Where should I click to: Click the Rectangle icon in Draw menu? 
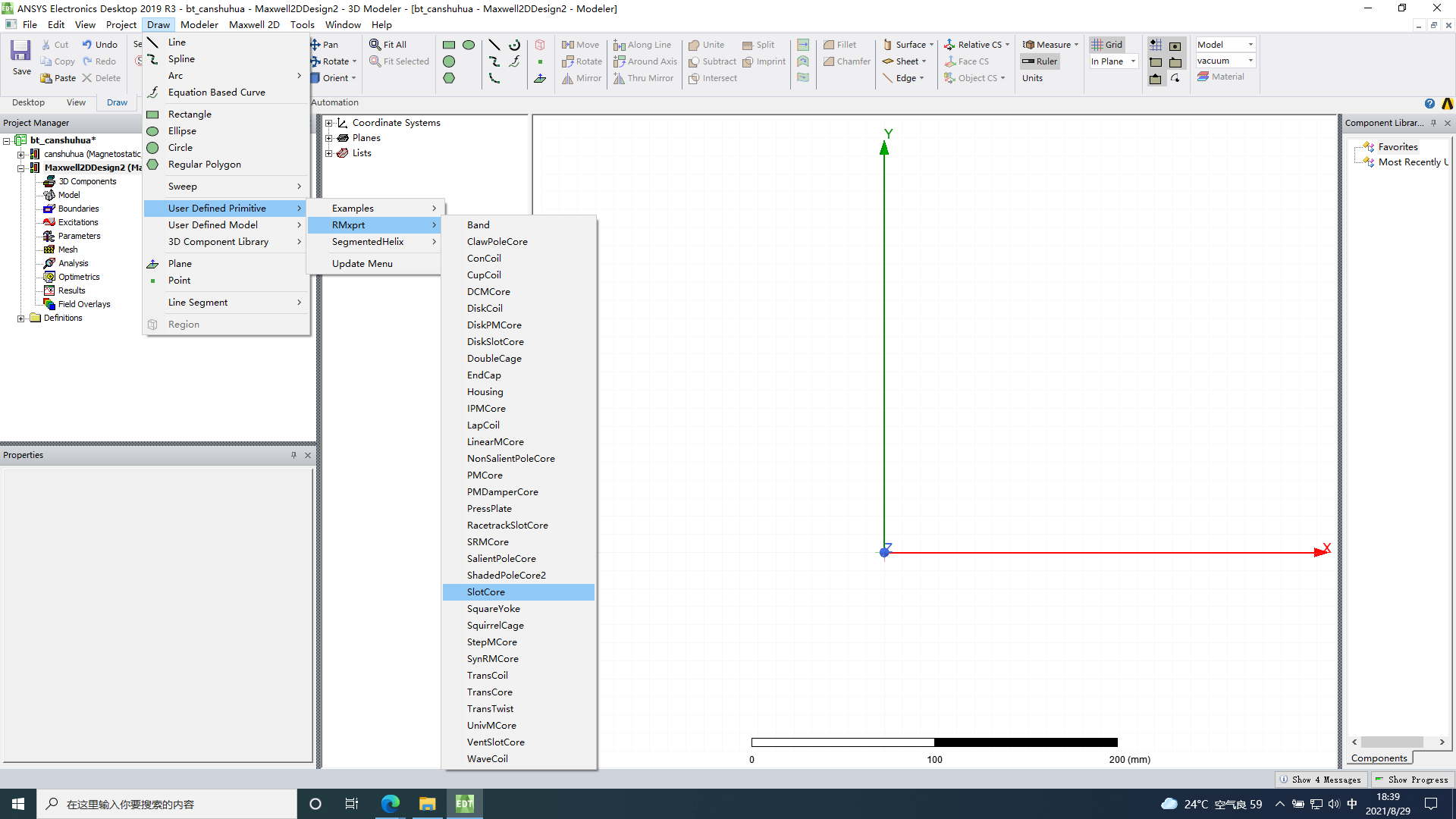152,115
